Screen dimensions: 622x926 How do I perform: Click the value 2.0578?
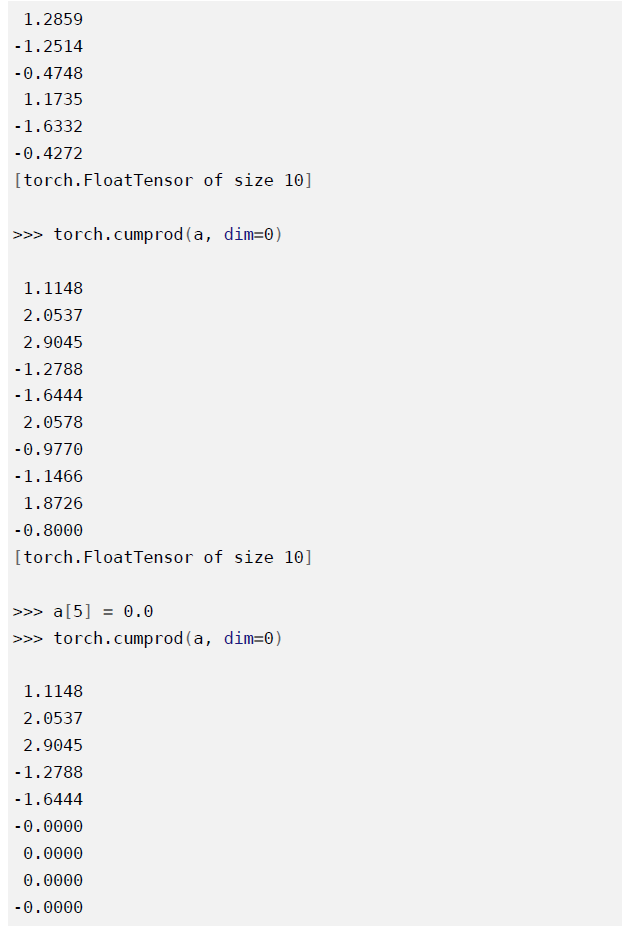point(53,422)
